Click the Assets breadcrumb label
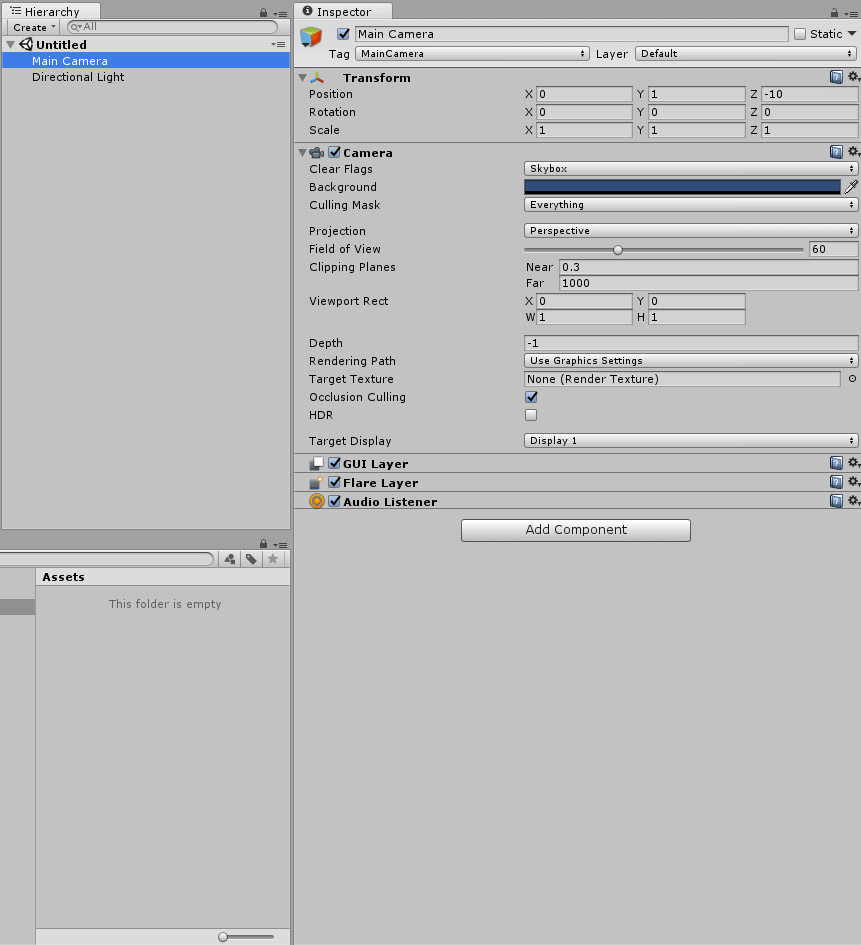The image size is (861, 945). 63,577
